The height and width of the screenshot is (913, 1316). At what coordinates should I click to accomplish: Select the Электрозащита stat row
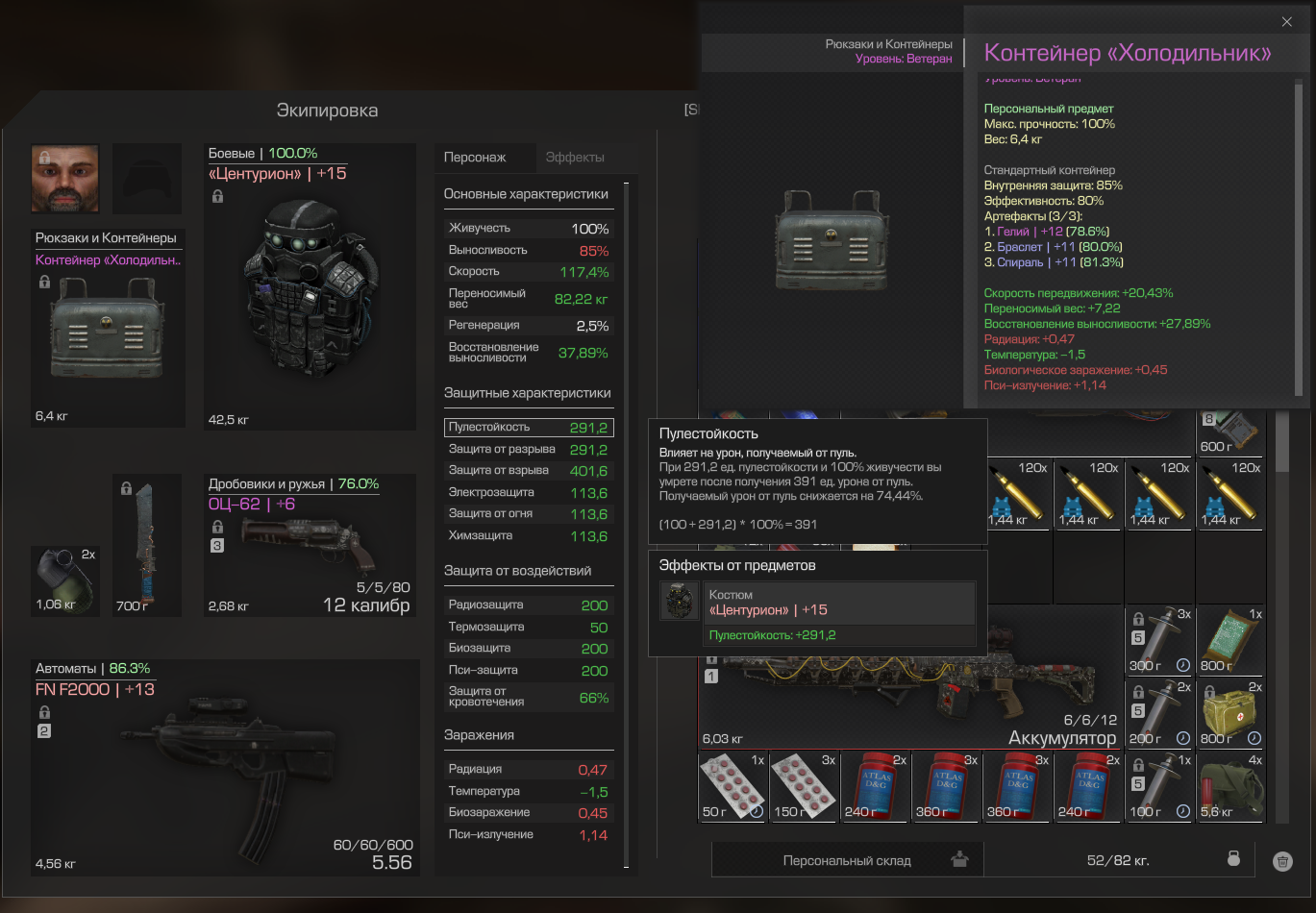coord(529,492)
